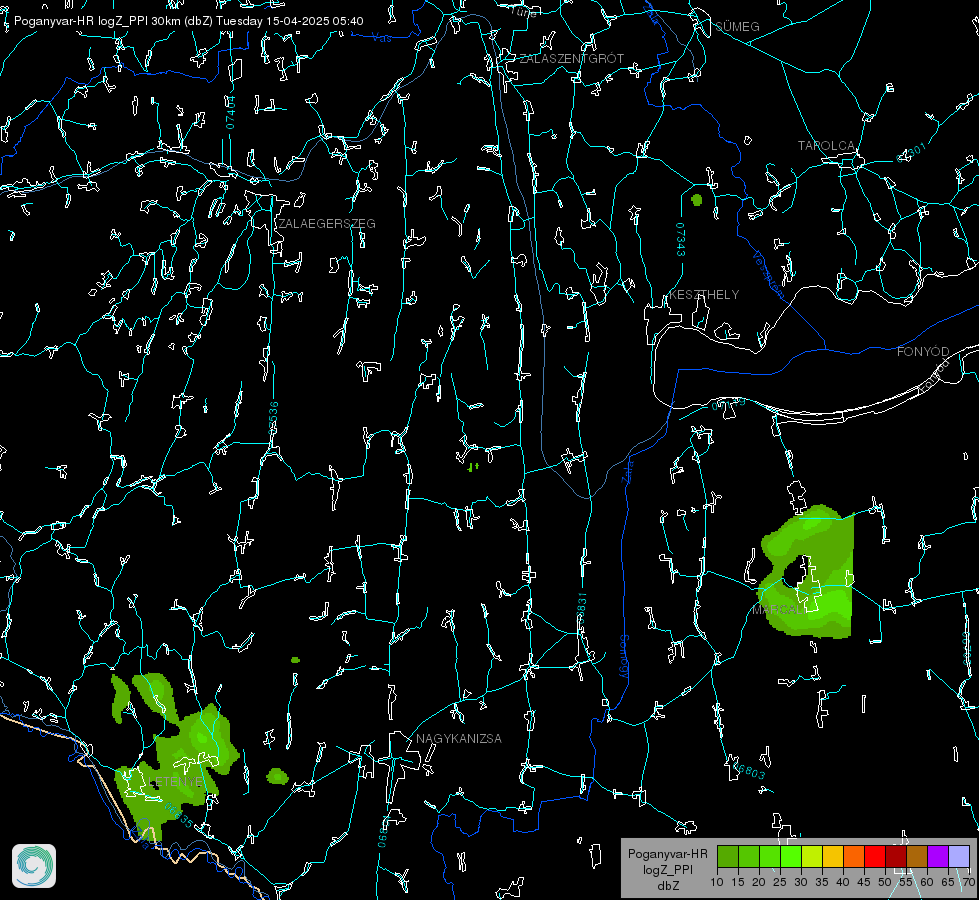979x900 pixels.
Task: Click the bright red 45-50 dBZ swatch
Action: [x=875, y=856]
